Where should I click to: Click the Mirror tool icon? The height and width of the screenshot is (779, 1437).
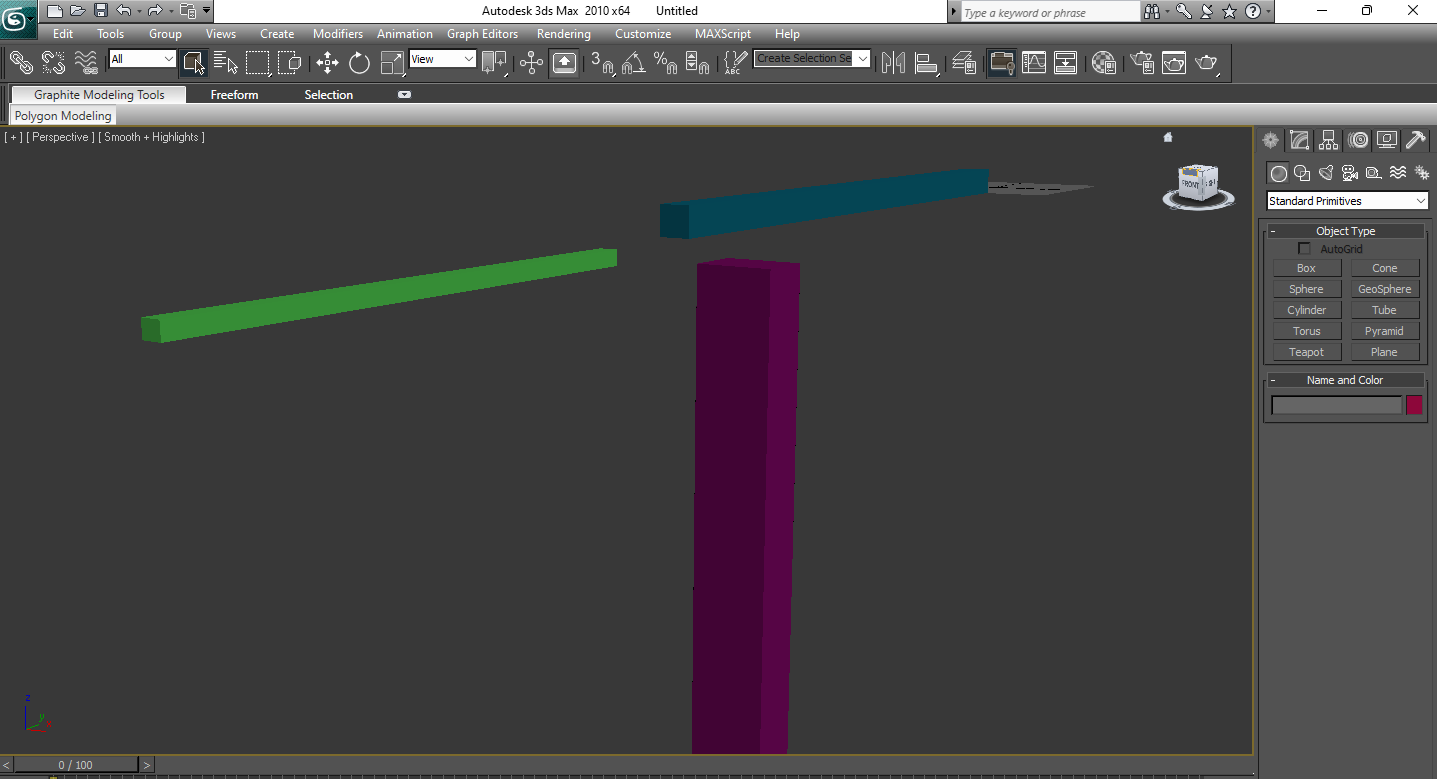point(893,63)
